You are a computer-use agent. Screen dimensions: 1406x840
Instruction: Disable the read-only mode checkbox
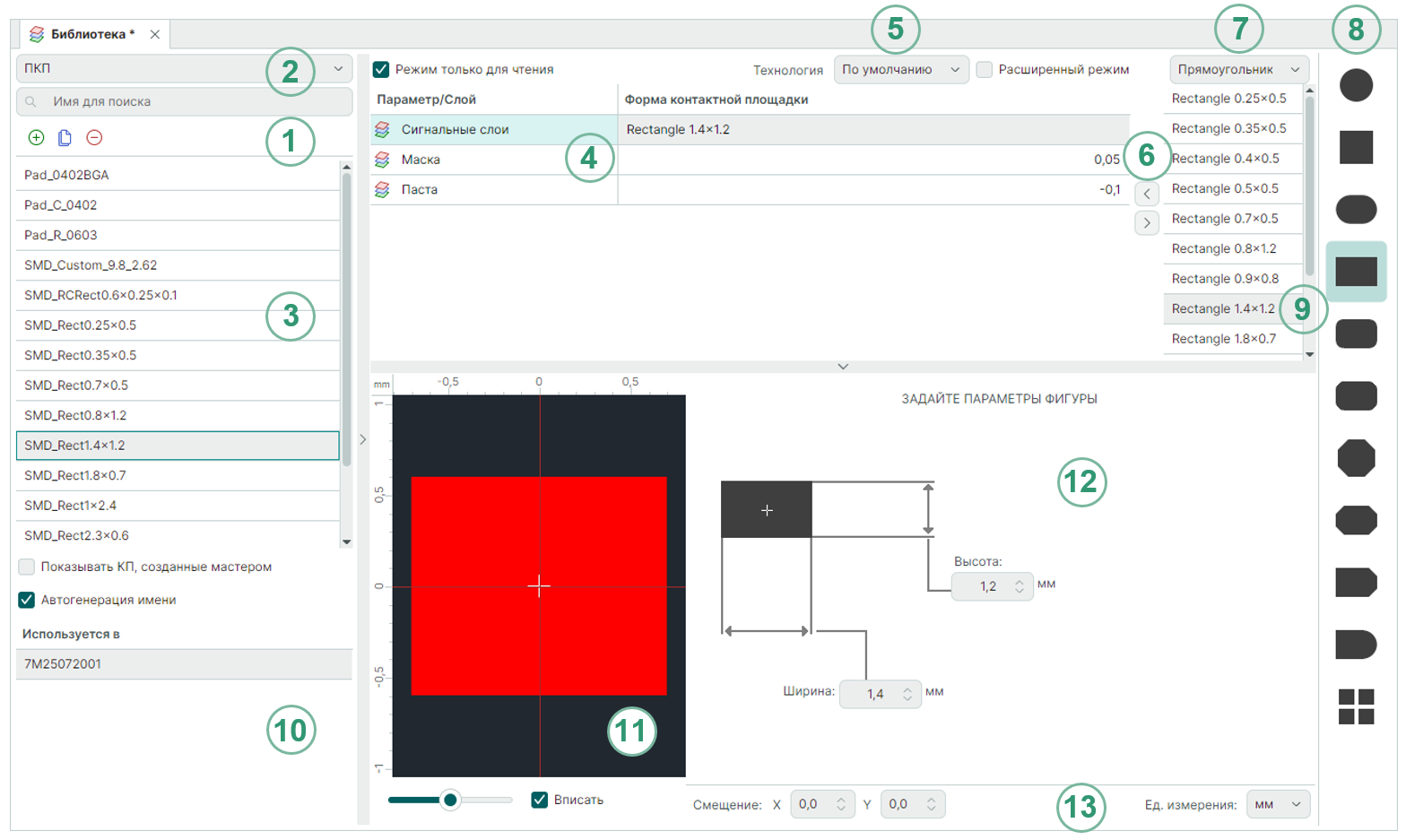381,69
